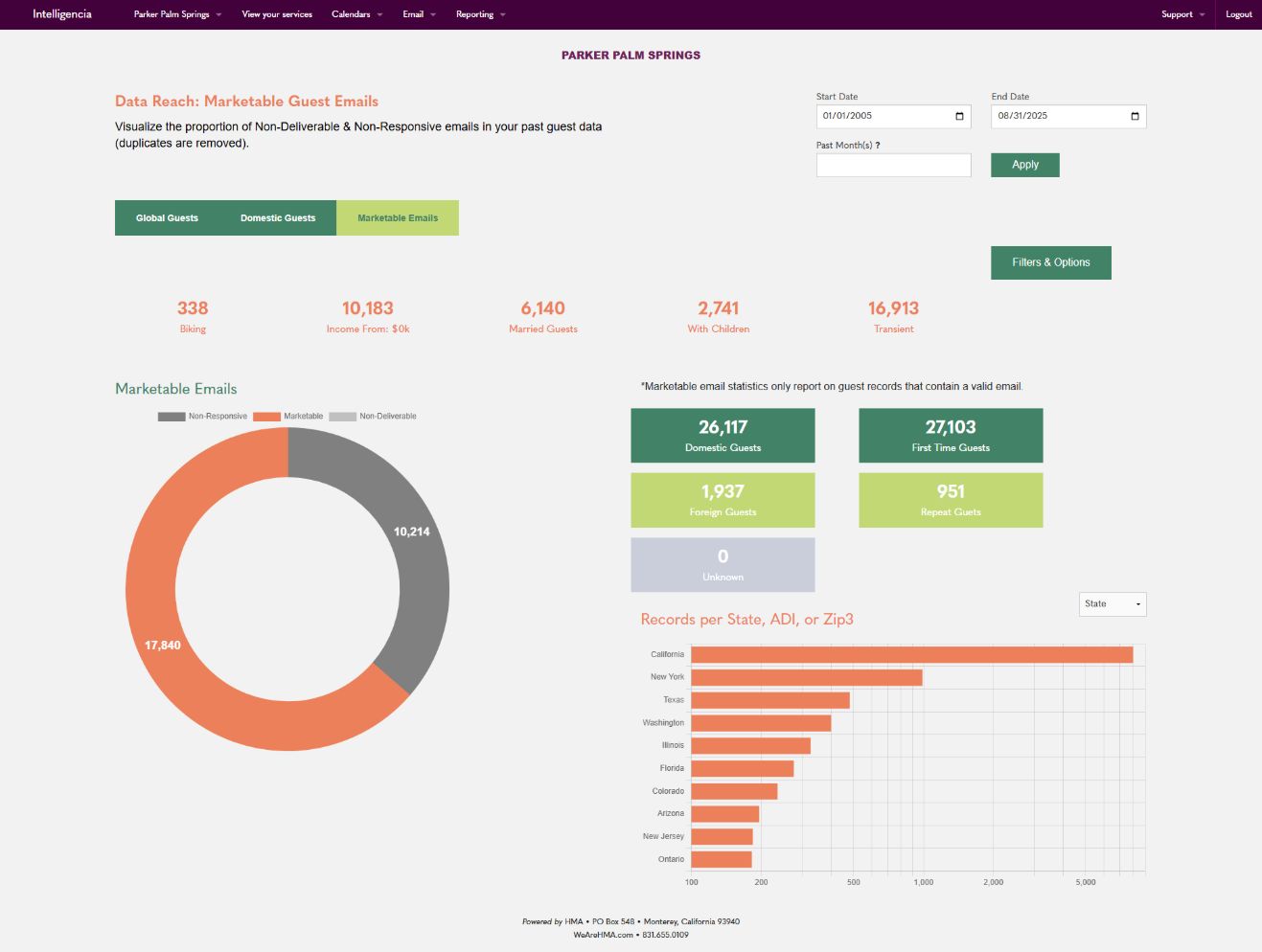Open the Calendars menu
This screenshot has height=952, width=1262.
tap(356, 14)
